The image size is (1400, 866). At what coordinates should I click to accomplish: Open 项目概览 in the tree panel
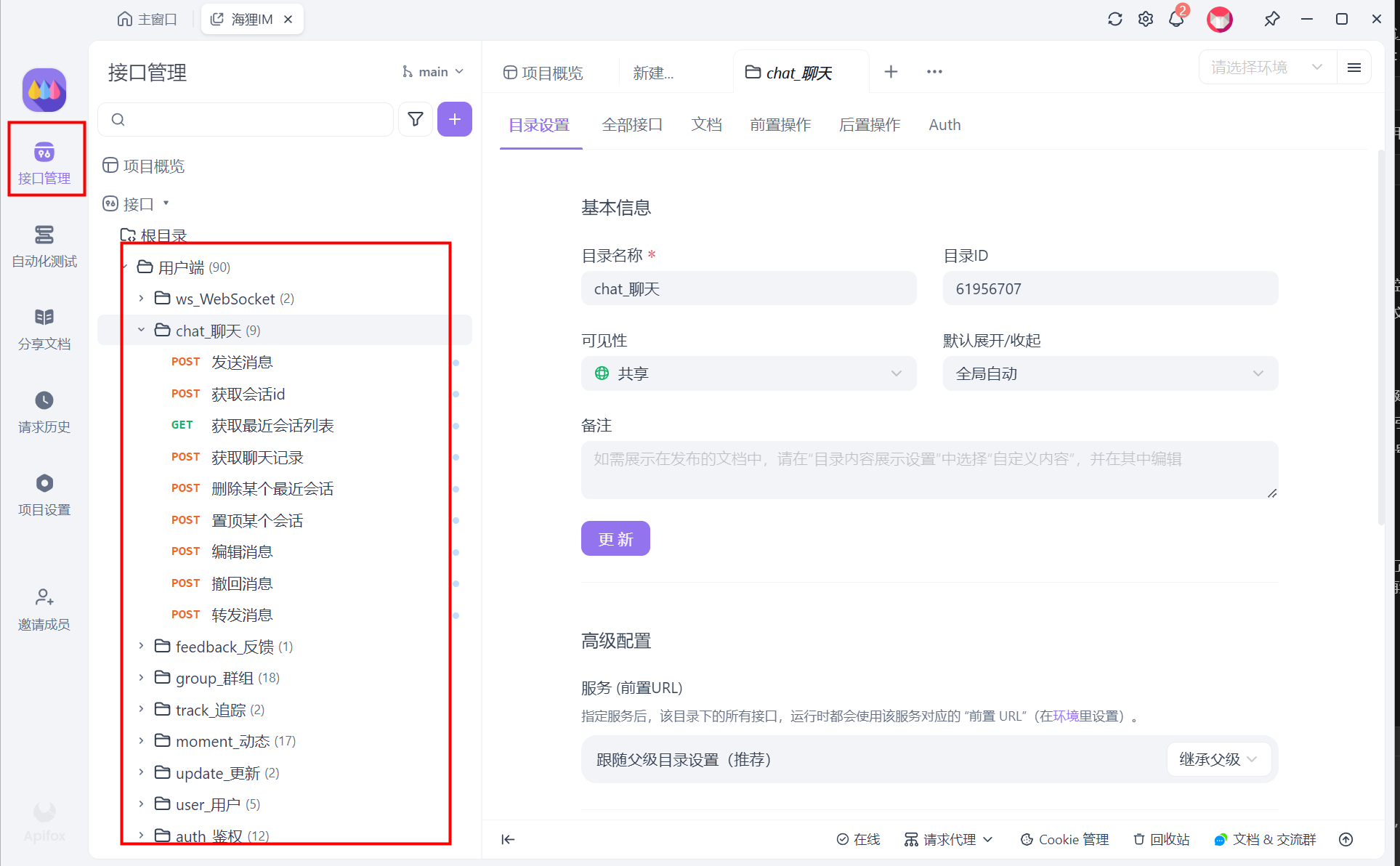click(x=144, y=166)
